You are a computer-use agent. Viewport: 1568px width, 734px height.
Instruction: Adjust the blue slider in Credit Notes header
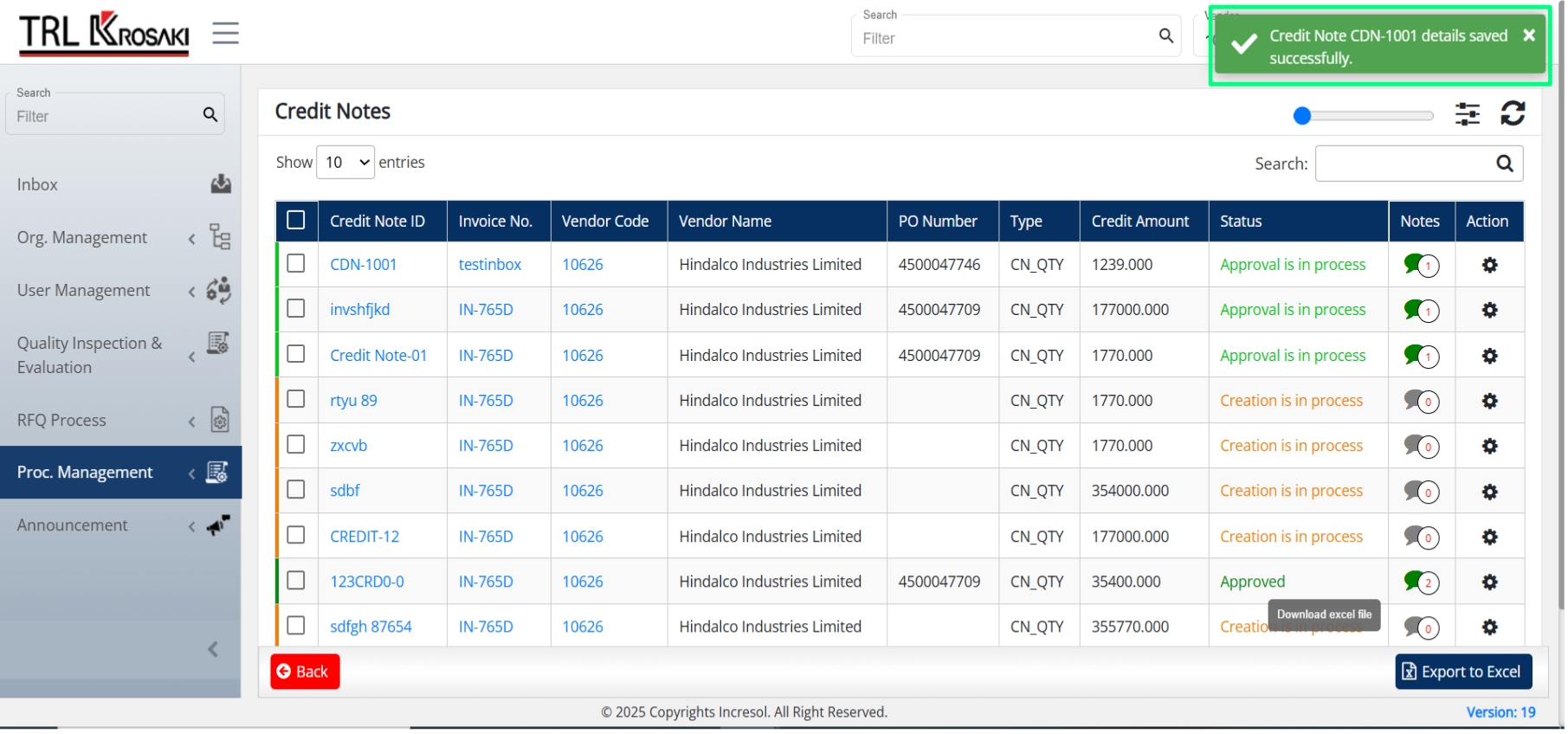[x=1302, y=116]
